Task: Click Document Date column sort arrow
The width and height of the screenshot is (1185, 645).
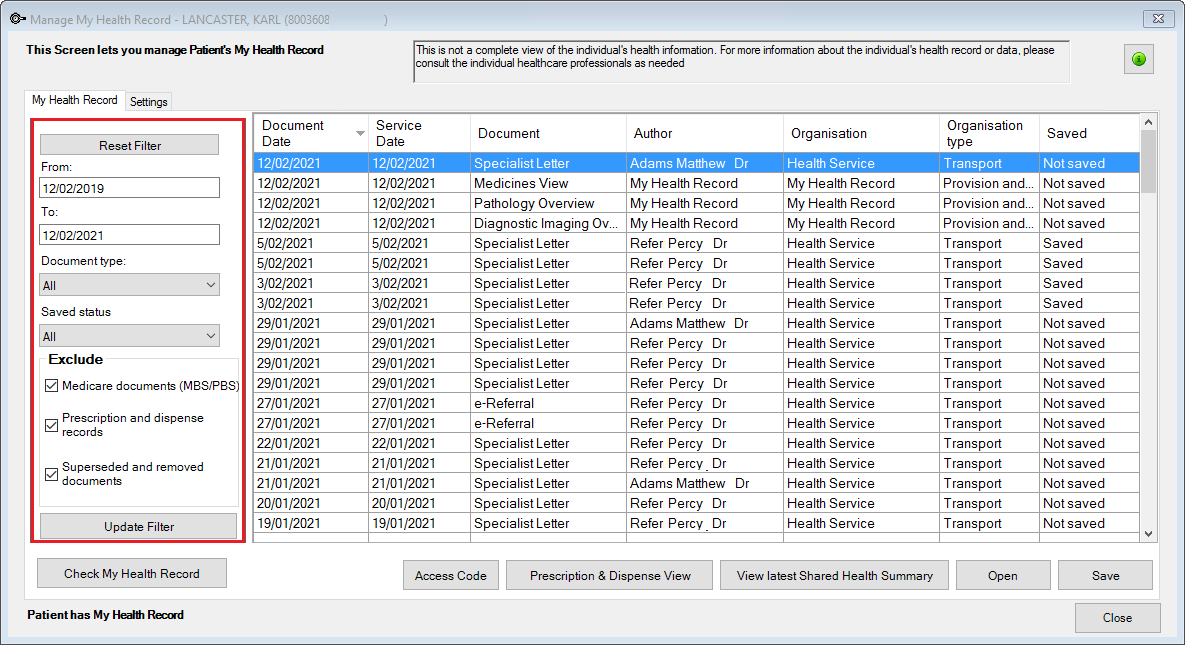Action: click(360, 133)
